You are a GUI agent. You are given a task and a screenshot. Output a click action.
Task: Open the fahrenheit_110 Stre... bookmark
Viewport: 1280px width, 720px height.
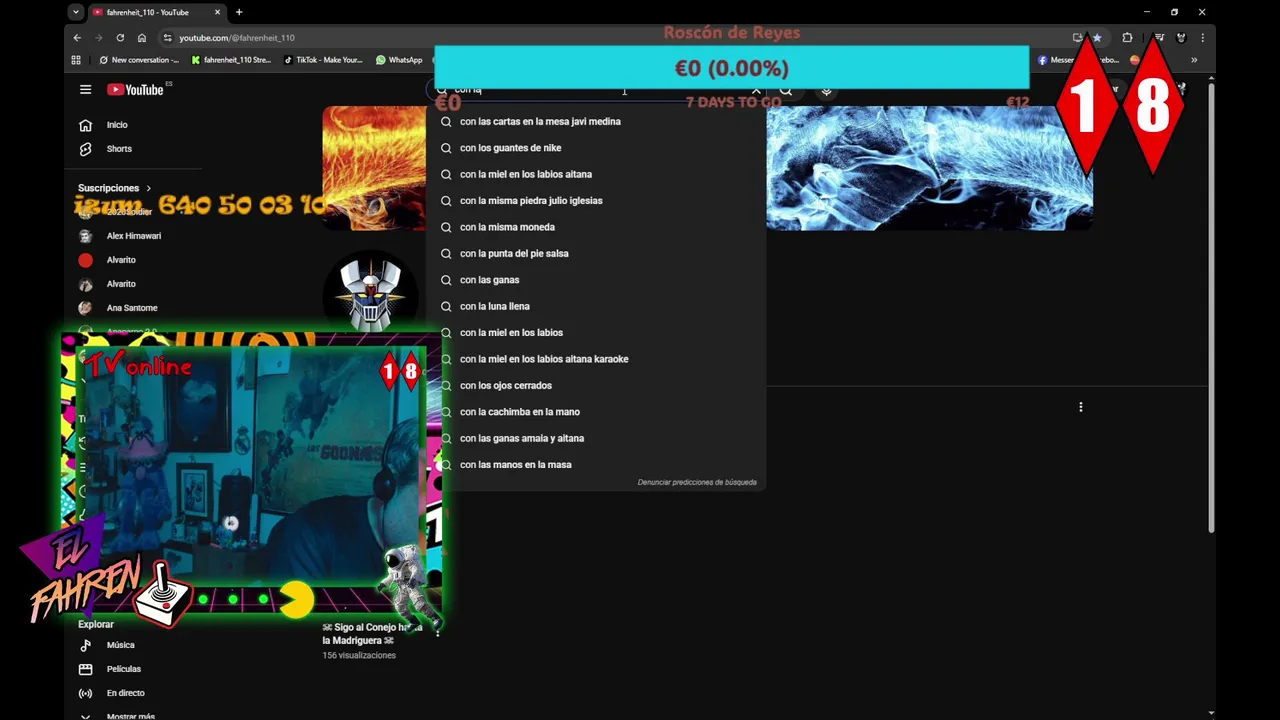[230, 60]
